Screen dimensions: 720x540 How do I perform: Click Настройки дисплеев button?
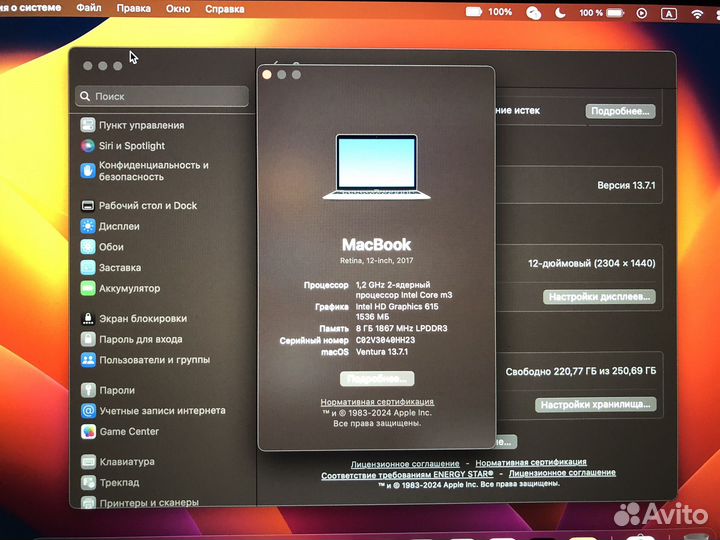point(599,297)
